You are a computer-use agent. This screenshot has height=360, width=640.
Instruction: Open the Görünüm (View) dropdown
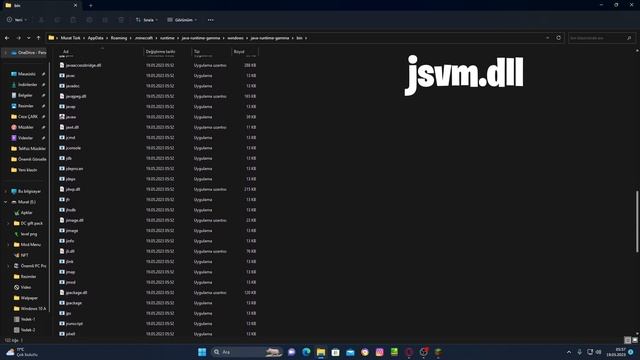[x=182, y=20]
